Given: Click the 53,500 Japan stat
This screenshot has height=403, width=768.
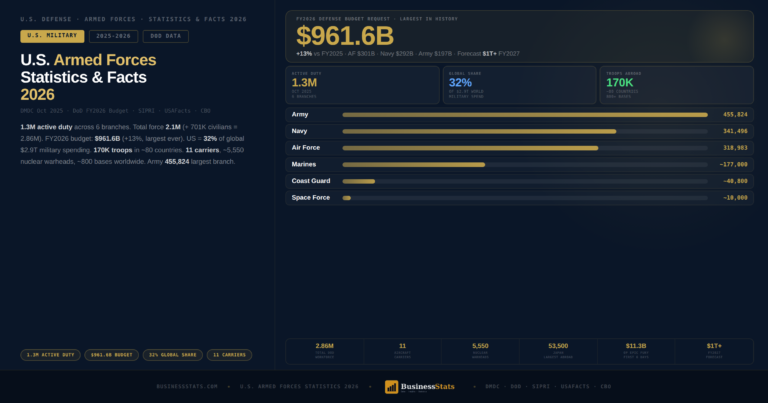Looking at the screenshot, I should tap(558, 351).
